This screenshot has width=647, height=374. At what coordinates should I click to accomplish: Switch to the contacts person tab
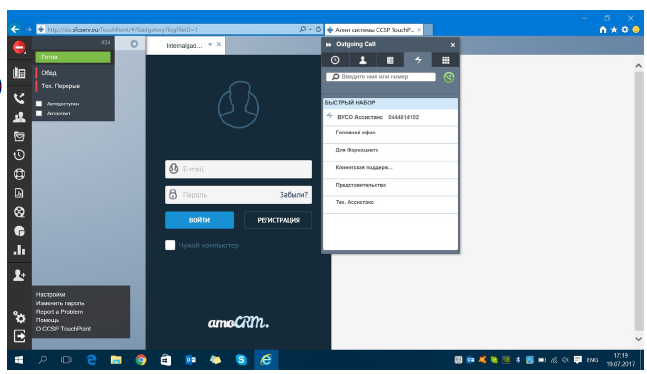(363, 60)
